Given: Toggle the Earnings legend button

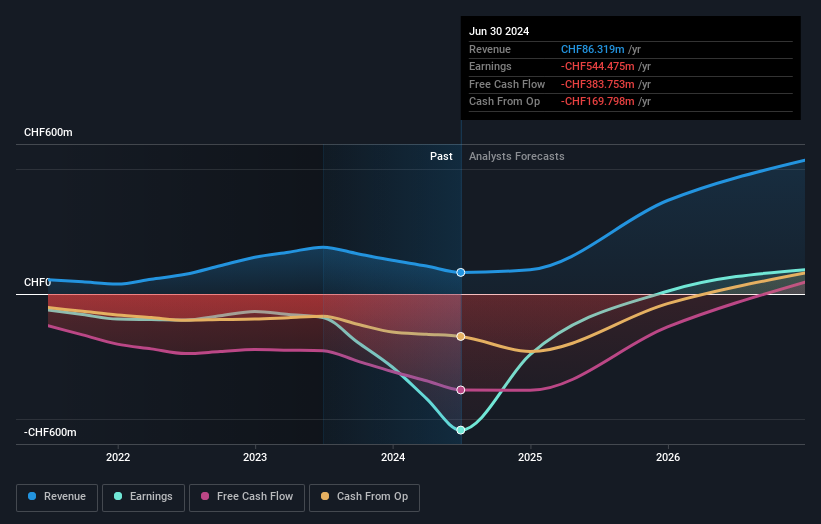Looking at the screenshot, I should click(x=143, y=497).
